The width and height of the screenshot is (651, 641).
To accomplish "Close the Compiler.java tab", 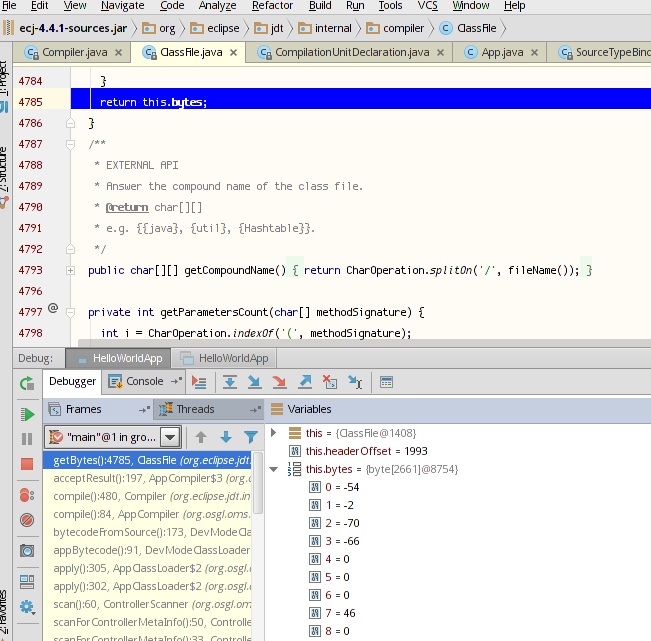I will point(118,53).
